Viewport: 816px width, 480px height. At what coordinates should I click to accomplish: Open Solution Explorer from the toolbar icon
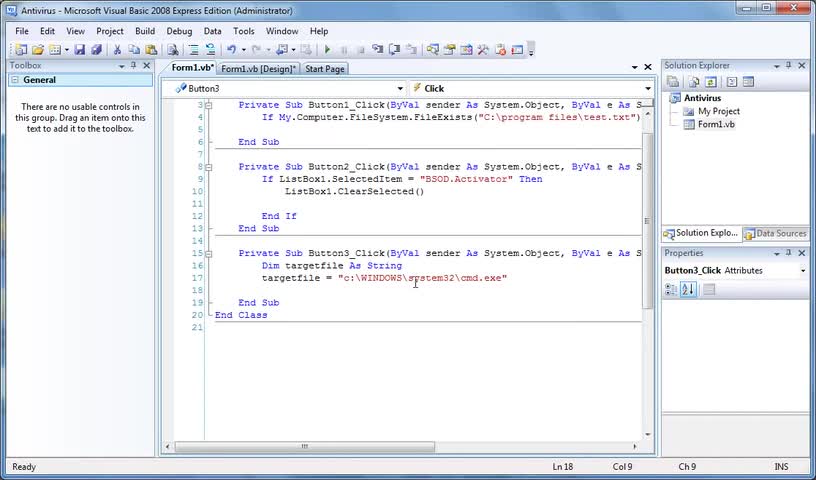[432, 49]
